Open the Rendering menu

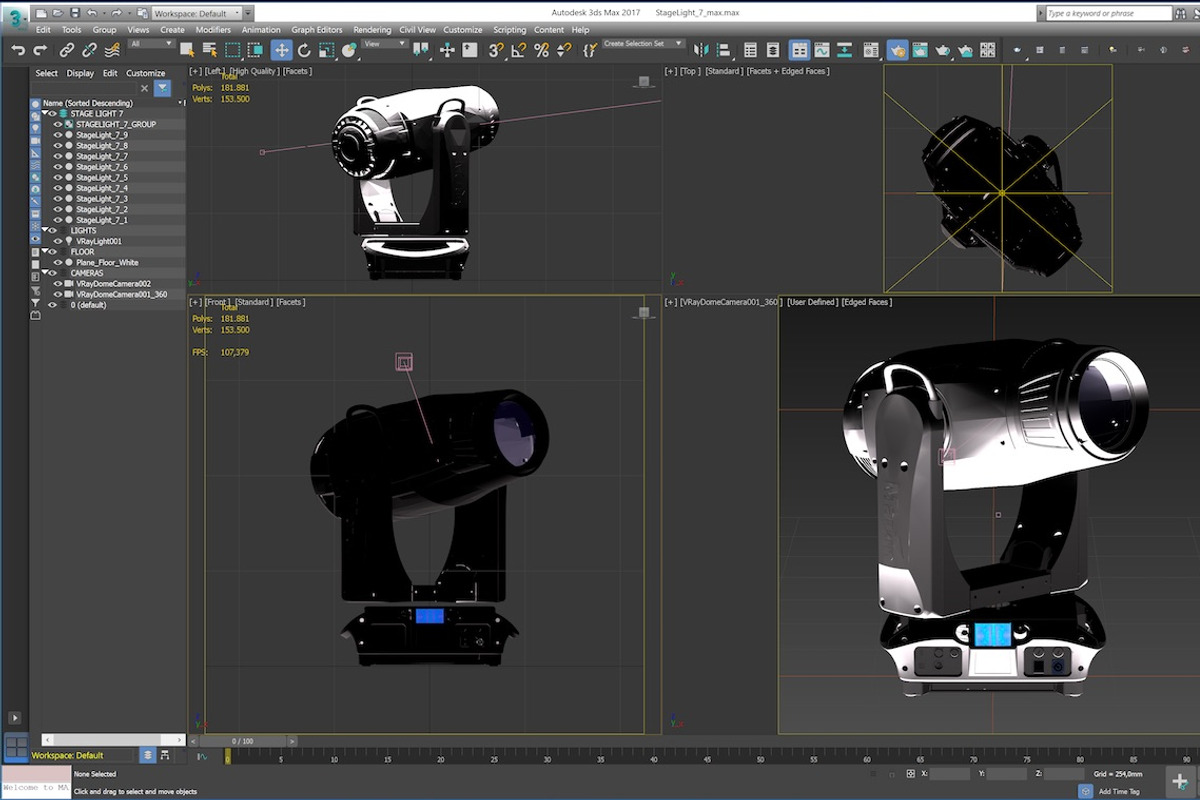372,30
